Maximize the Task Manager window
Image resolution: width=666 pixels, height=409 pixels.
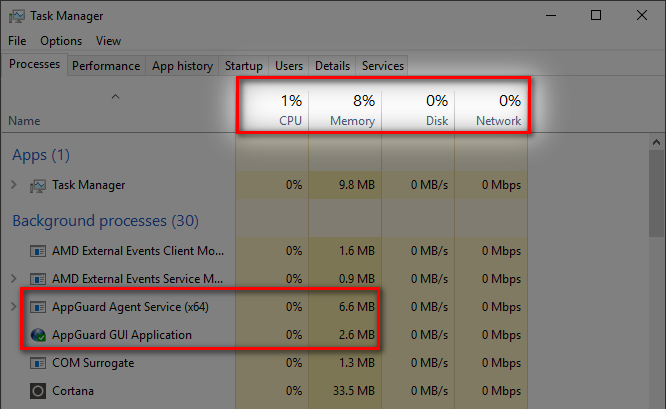click(596, 16)
